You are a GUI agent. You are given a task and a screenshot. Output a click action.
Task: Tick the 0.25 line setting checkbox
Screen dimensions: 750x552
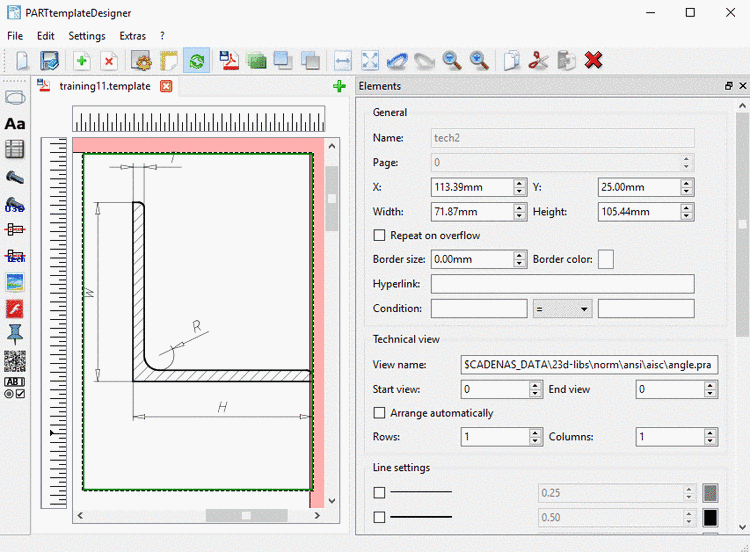click(x=379, y=492)
